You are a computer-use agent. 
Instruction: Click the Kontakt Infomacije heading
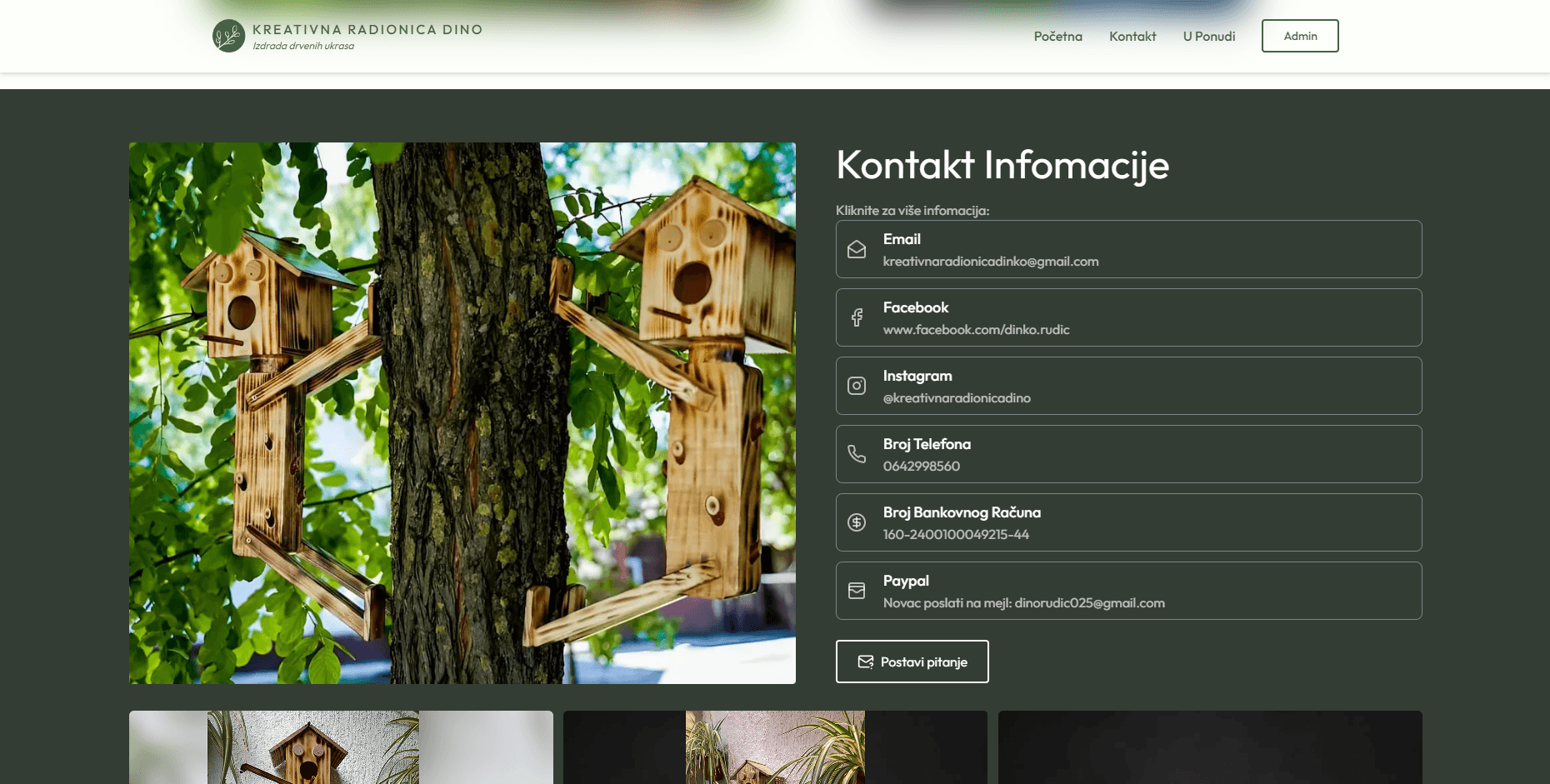[x=1002, y=165]
